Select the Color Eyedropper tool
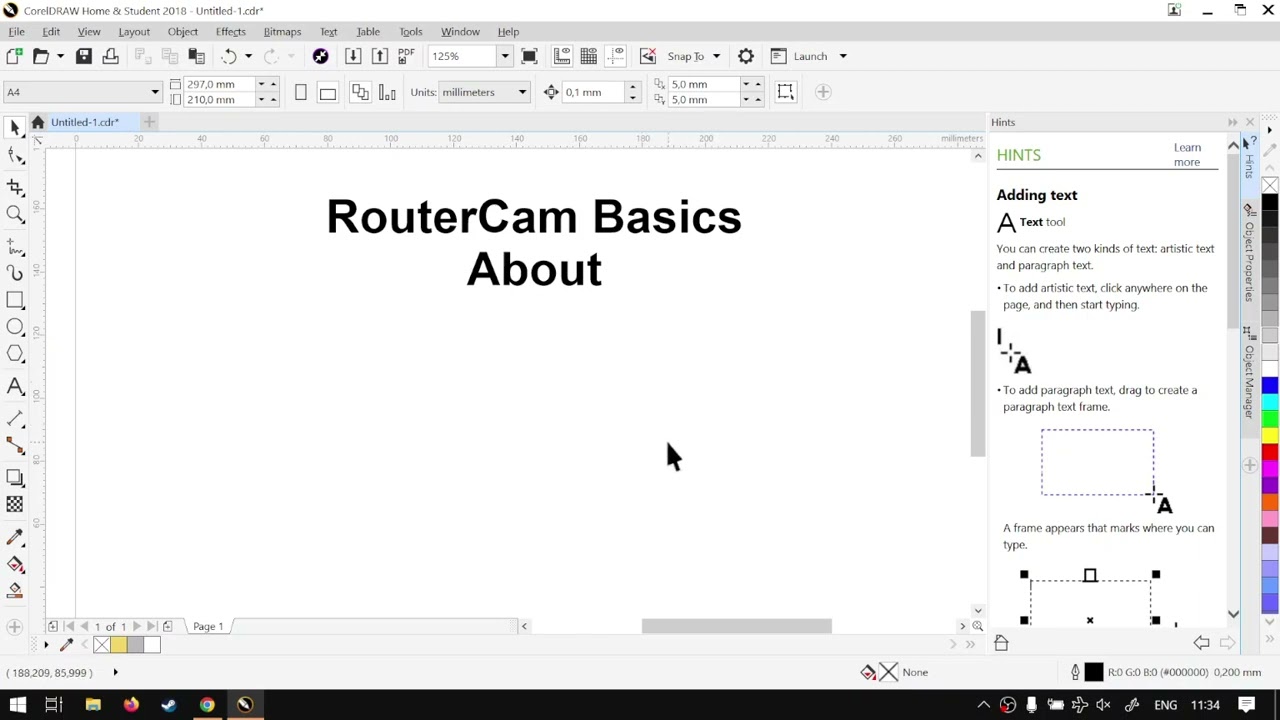Viewport: 1280px width, 720px height. click(15, 537)
